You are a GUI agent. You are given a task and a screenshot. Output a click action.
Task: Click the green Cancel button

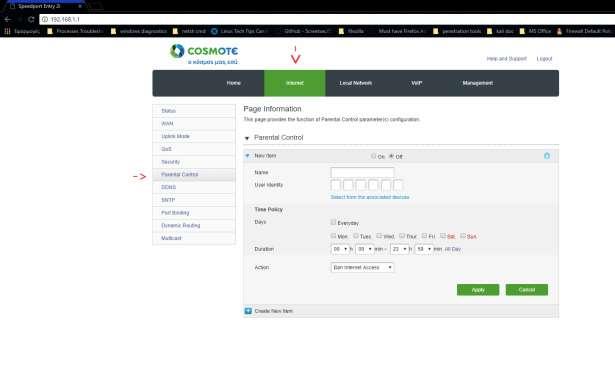point(527,290)
